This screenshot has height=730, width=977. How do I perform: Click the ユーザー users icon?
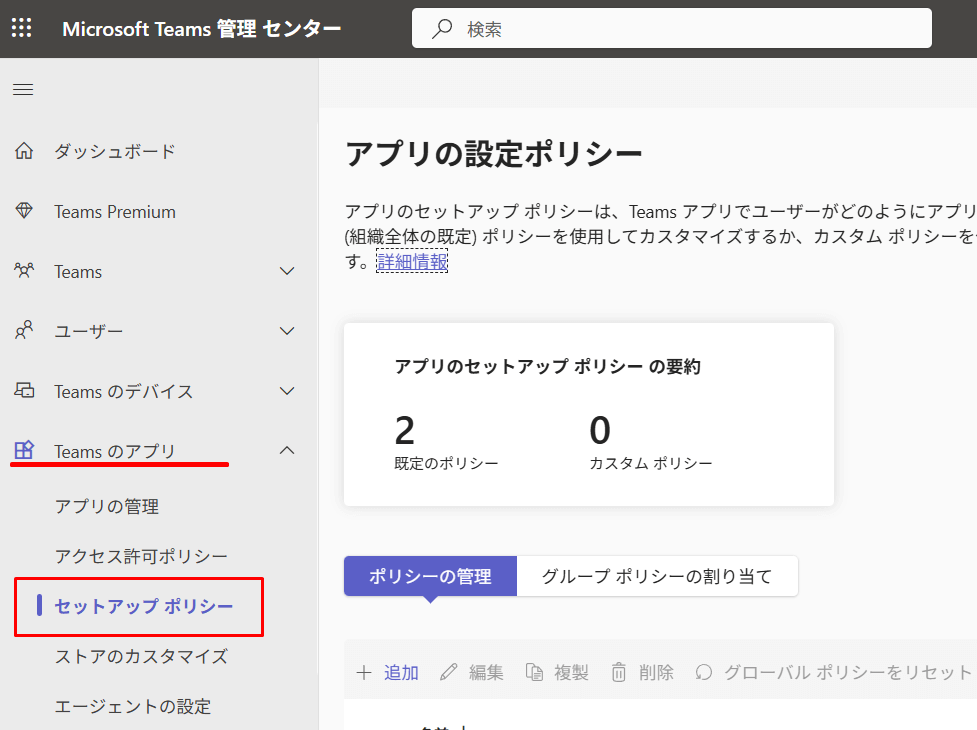[x=24, y=331]
